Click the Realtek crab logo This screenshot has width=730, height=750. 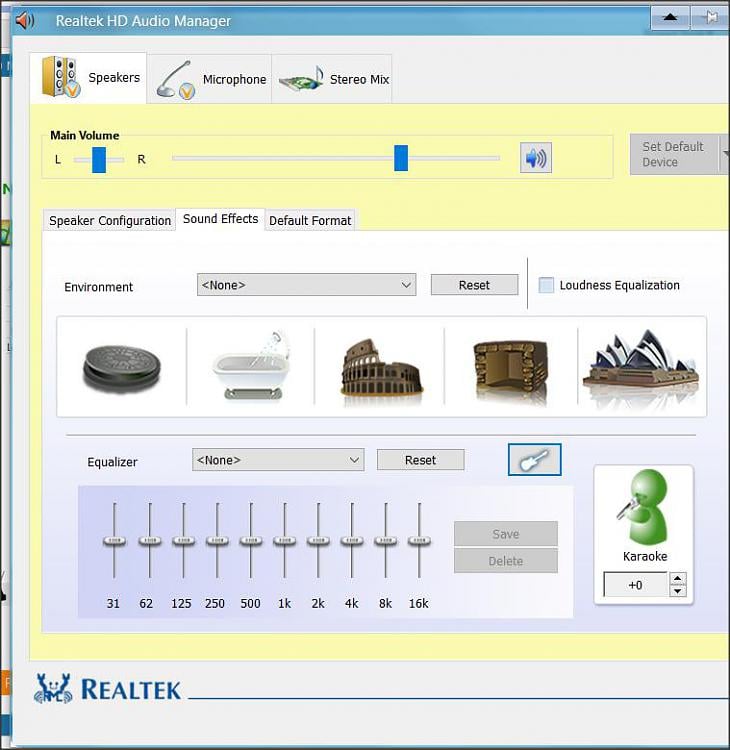tap(53, 688)
